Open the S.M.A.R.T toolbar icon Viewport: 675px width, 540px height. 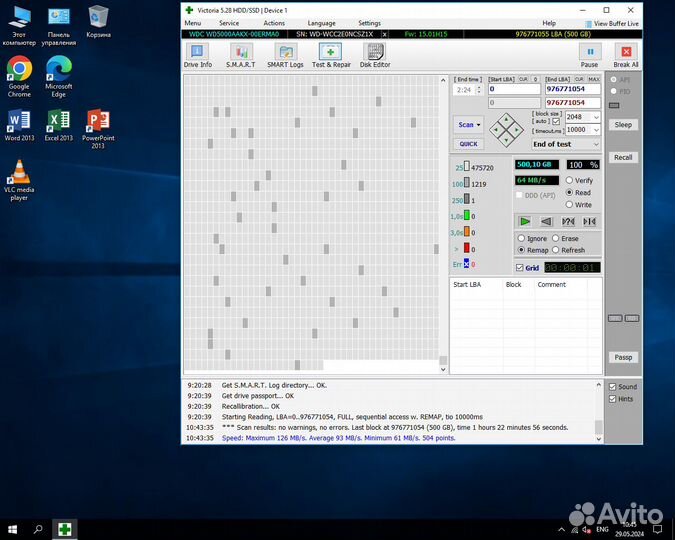[241, 55]
